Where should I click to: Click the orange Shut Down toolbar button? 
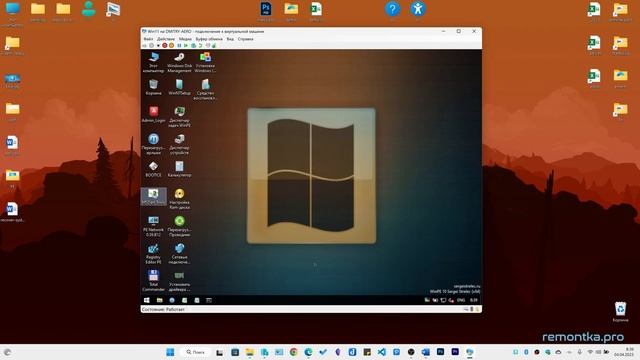[171, 45]
